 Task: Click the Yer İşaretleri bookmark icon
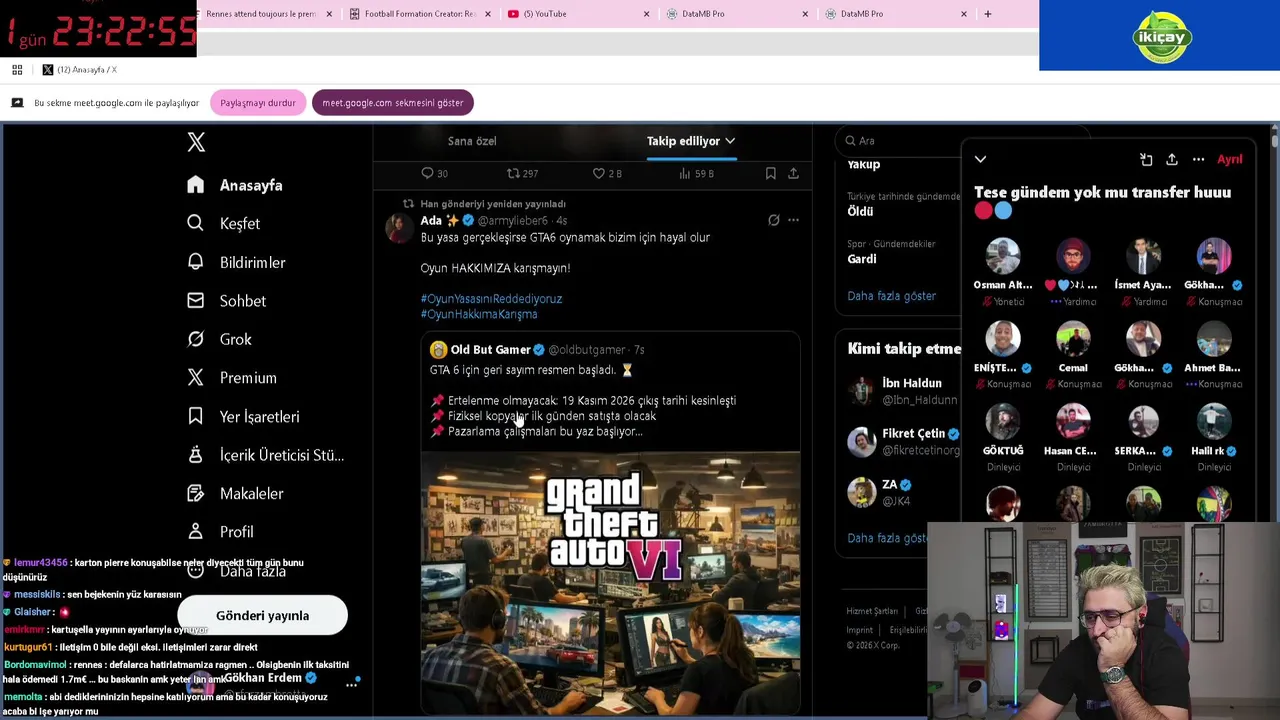click(196, 416)
